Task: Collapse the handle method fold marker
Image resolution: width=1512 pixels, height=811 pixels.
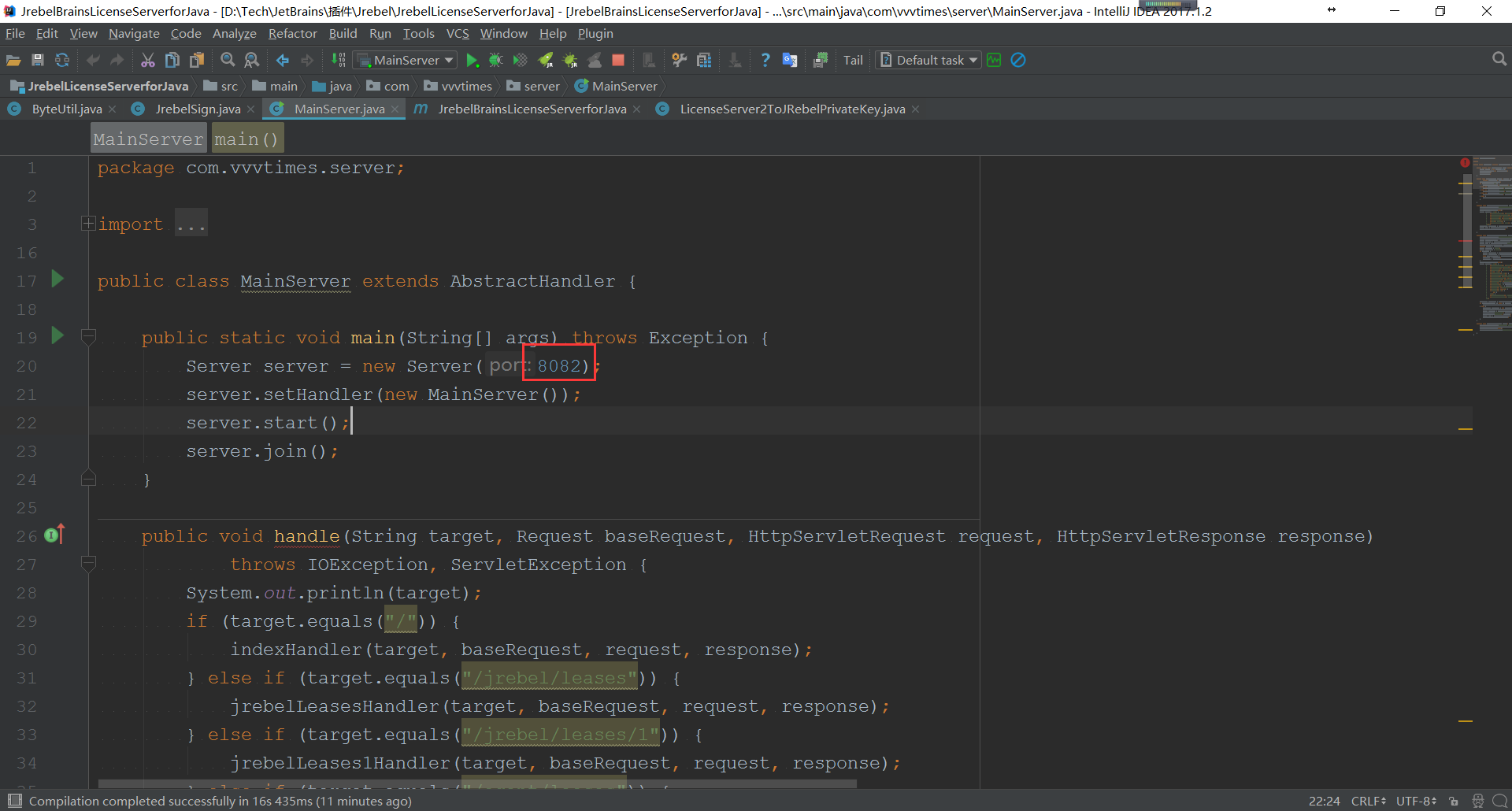Action: point(88,564)
